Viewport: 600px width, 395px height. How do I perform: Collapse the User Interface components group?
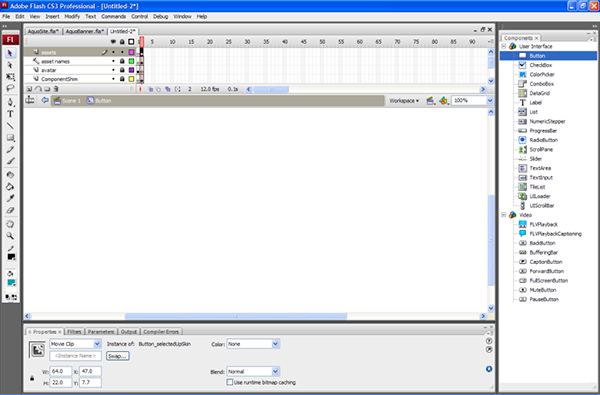pos(504,46)
